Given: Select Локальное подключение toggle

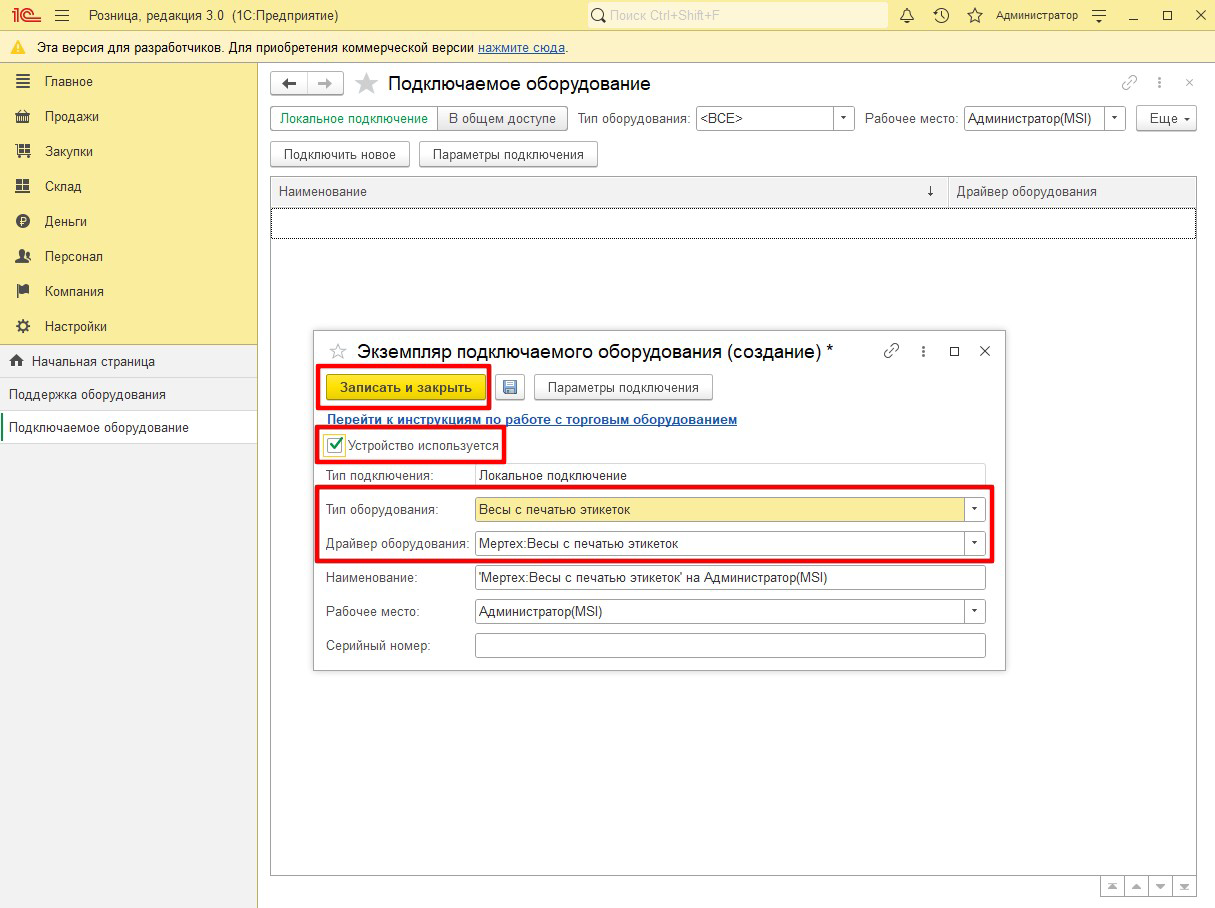Looking at the screenshot, I should click(x=354, y=118).
